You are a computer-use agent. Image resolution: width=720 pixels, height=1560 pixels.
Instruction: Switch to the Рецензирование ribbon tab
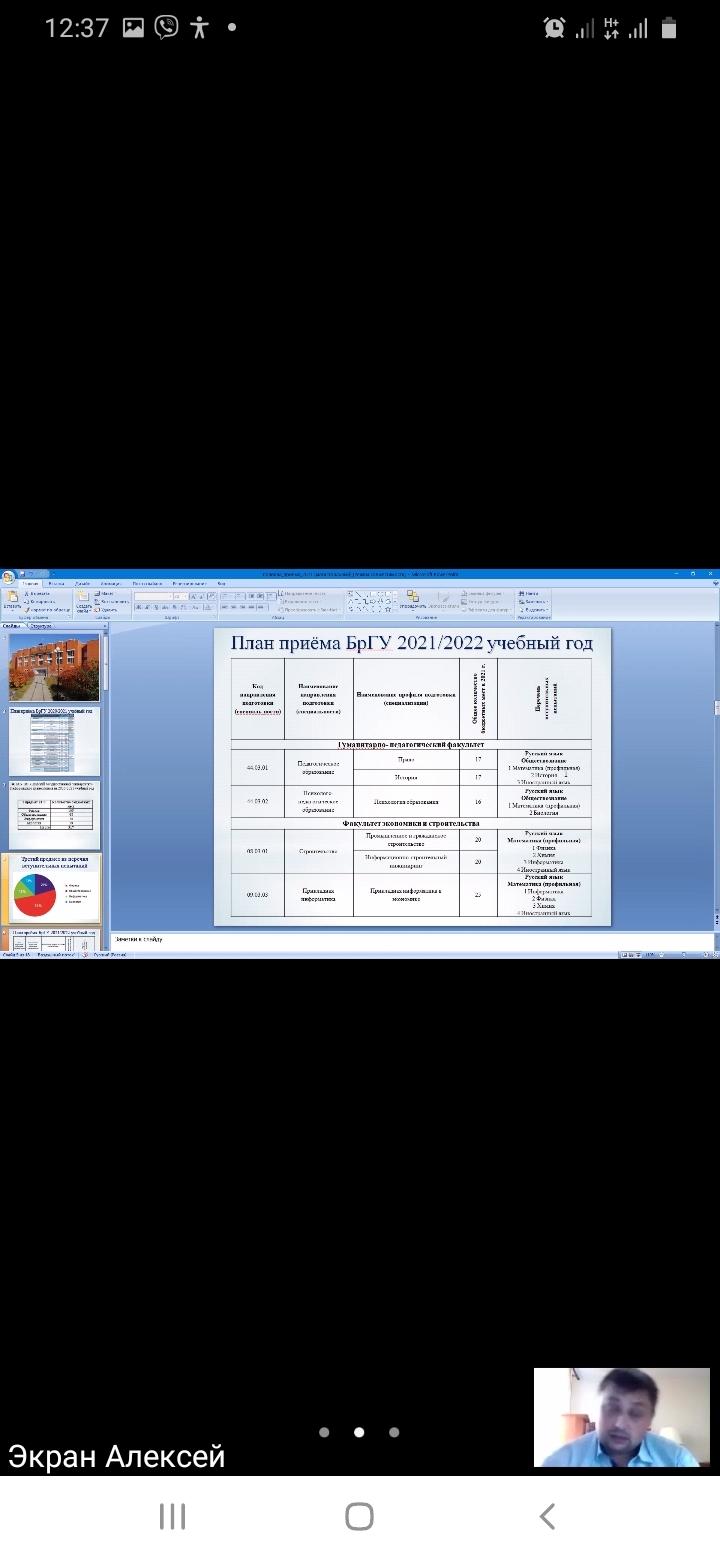click(190, 583)
